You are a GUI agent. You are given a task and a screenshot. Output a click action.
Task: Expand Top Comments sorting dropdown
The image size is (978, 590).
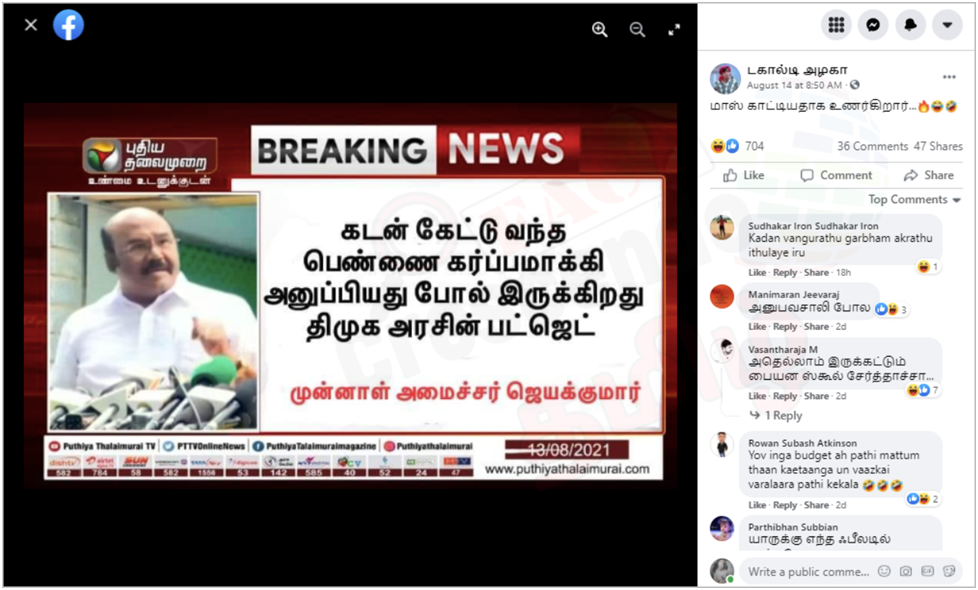(x=914, y=200)
